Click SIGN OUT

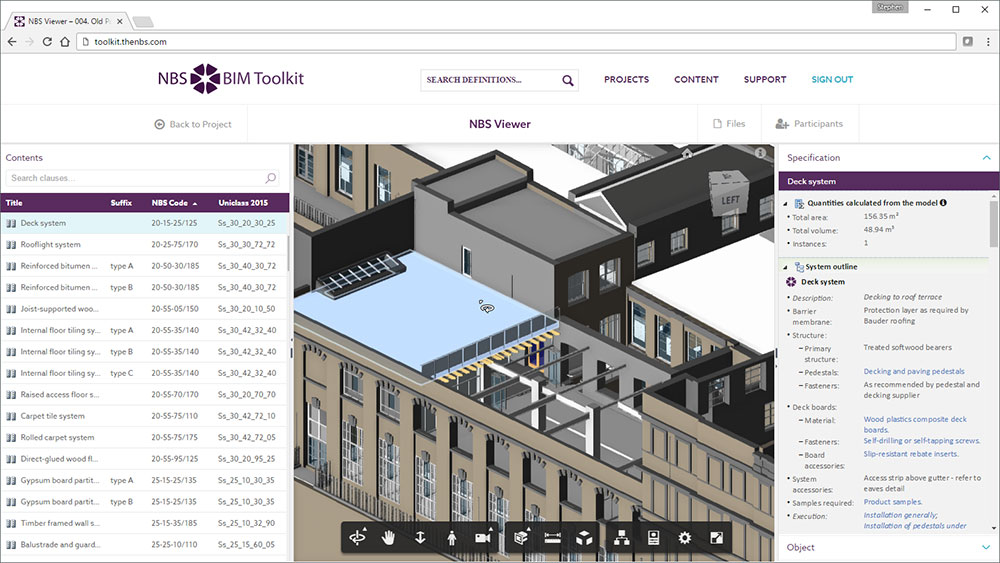click(x=832, y=80)
